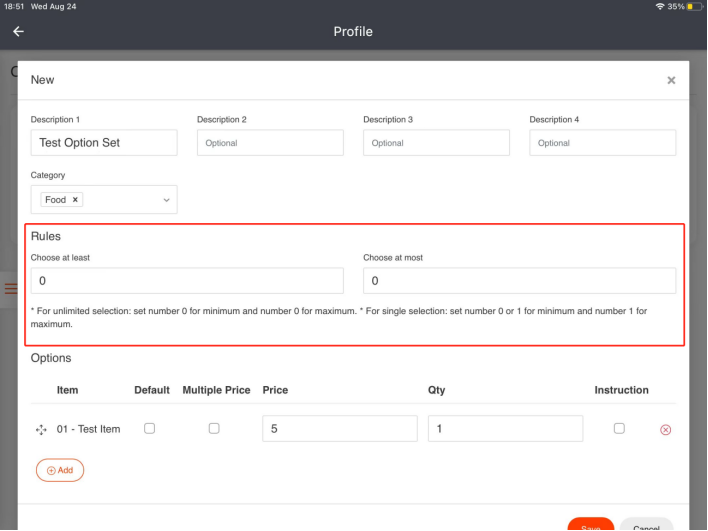708x531 pixels.
Task: Click the Cancel button
Action: click(x=646, y=525)
